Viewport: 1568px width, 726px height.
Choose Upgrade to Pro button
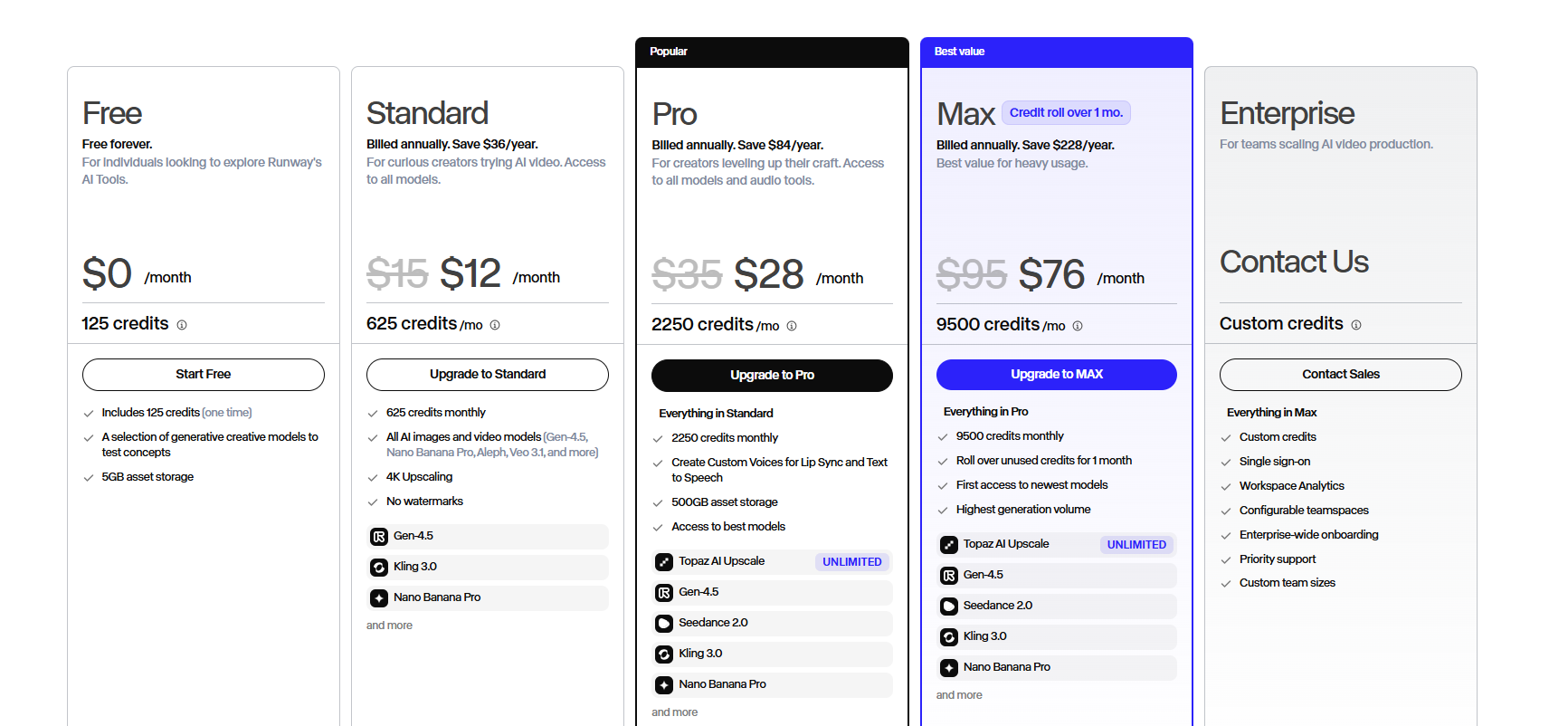773,376
